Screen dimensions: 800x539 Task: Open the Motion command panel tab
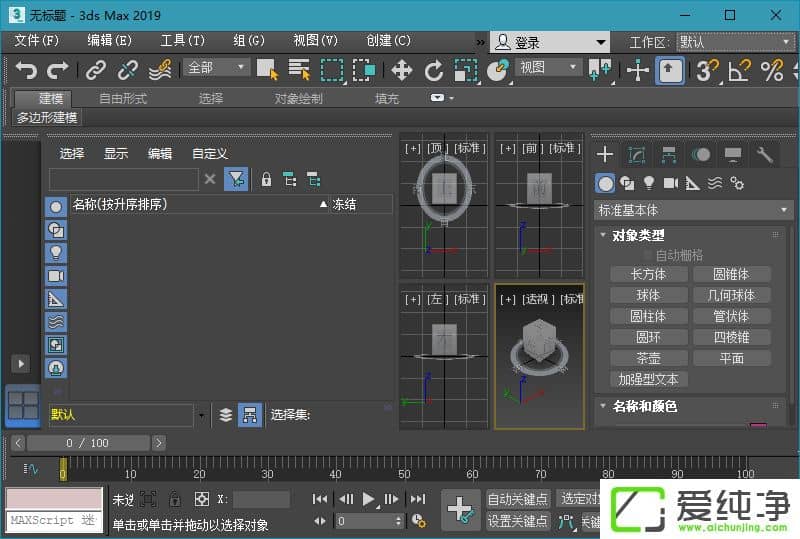coord(701,154)
